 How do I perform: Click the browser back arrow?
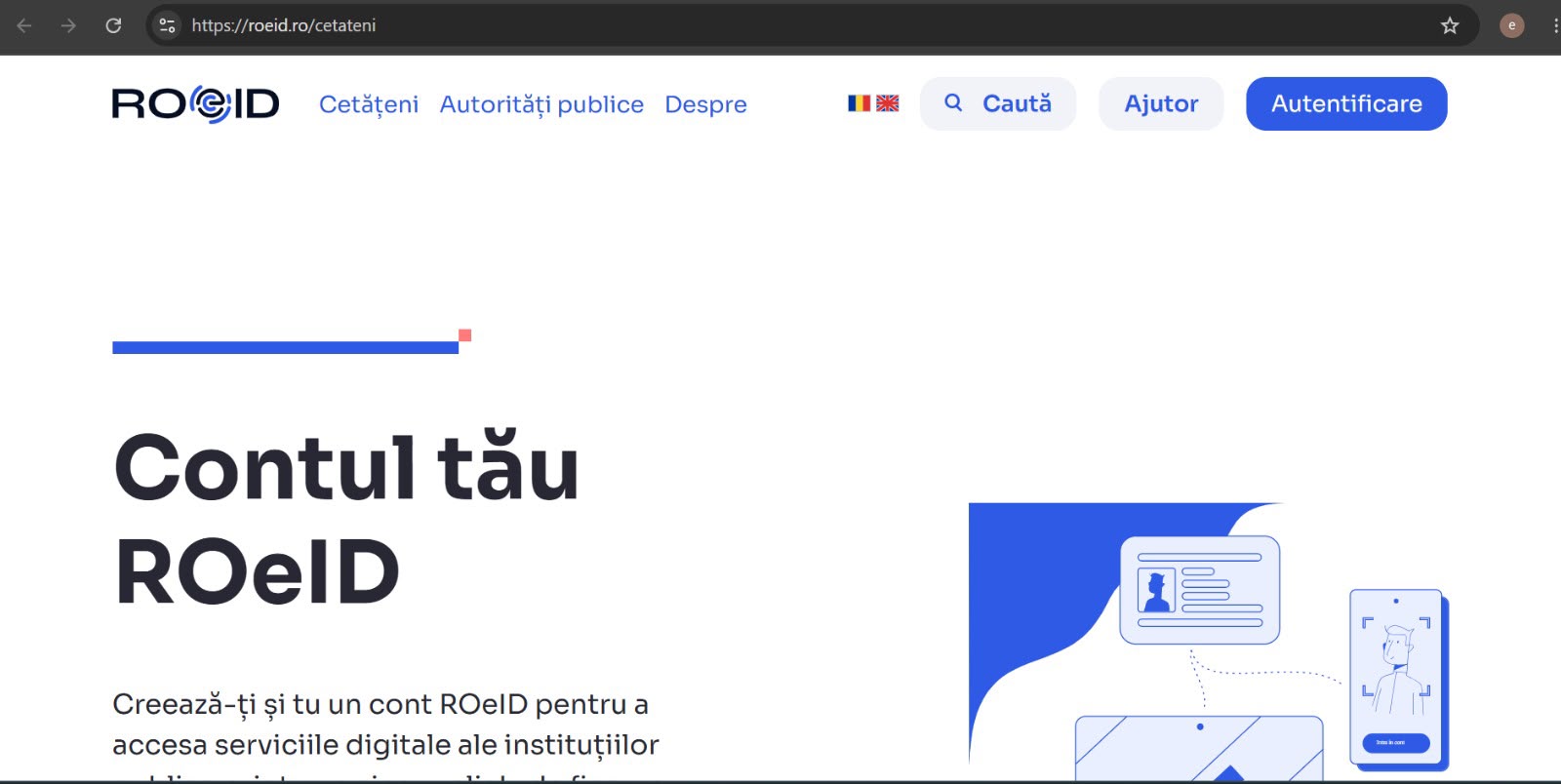[x=24, y=25]
